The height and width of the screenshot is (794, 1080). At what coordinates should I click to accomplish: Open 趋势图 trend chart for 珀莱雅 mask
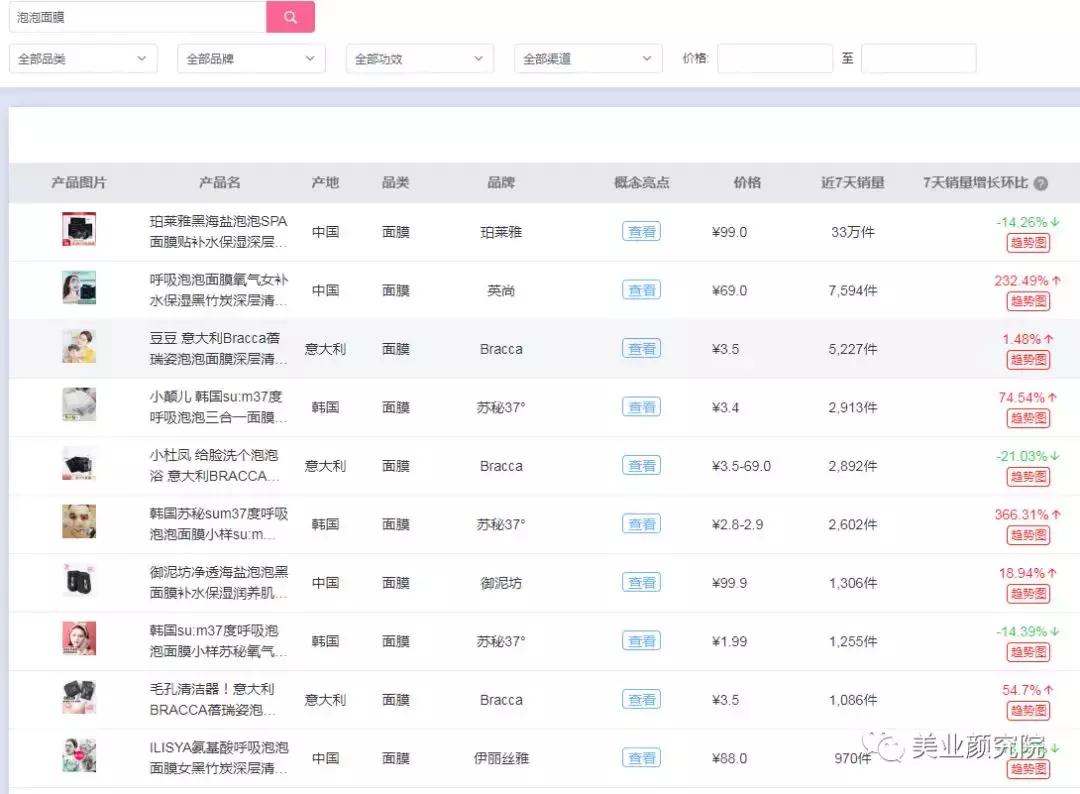pos(1028,243)
